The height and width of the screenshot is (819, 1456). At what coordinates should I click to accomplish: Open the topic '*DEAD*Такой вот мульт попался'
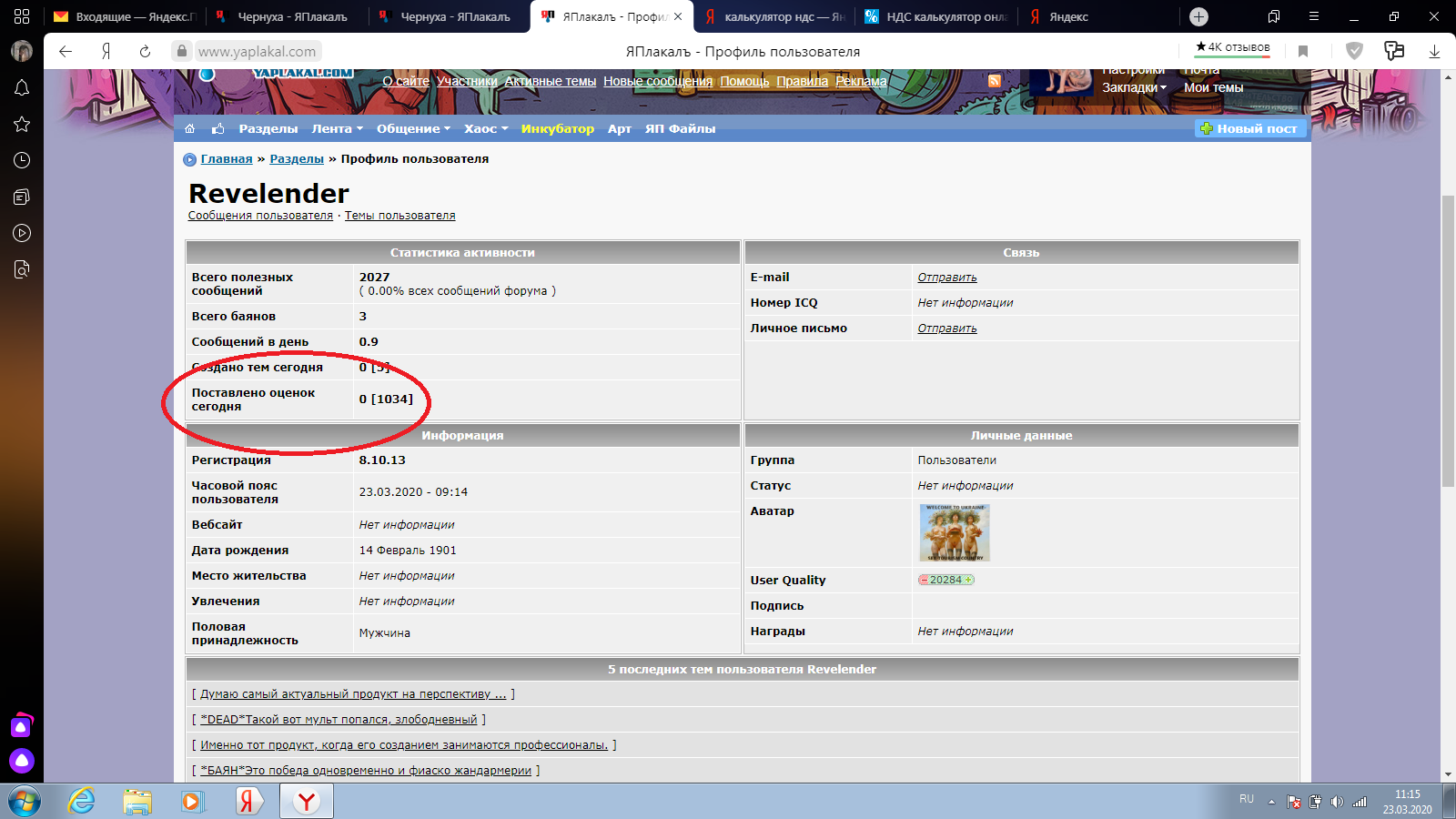coord(339,720)
